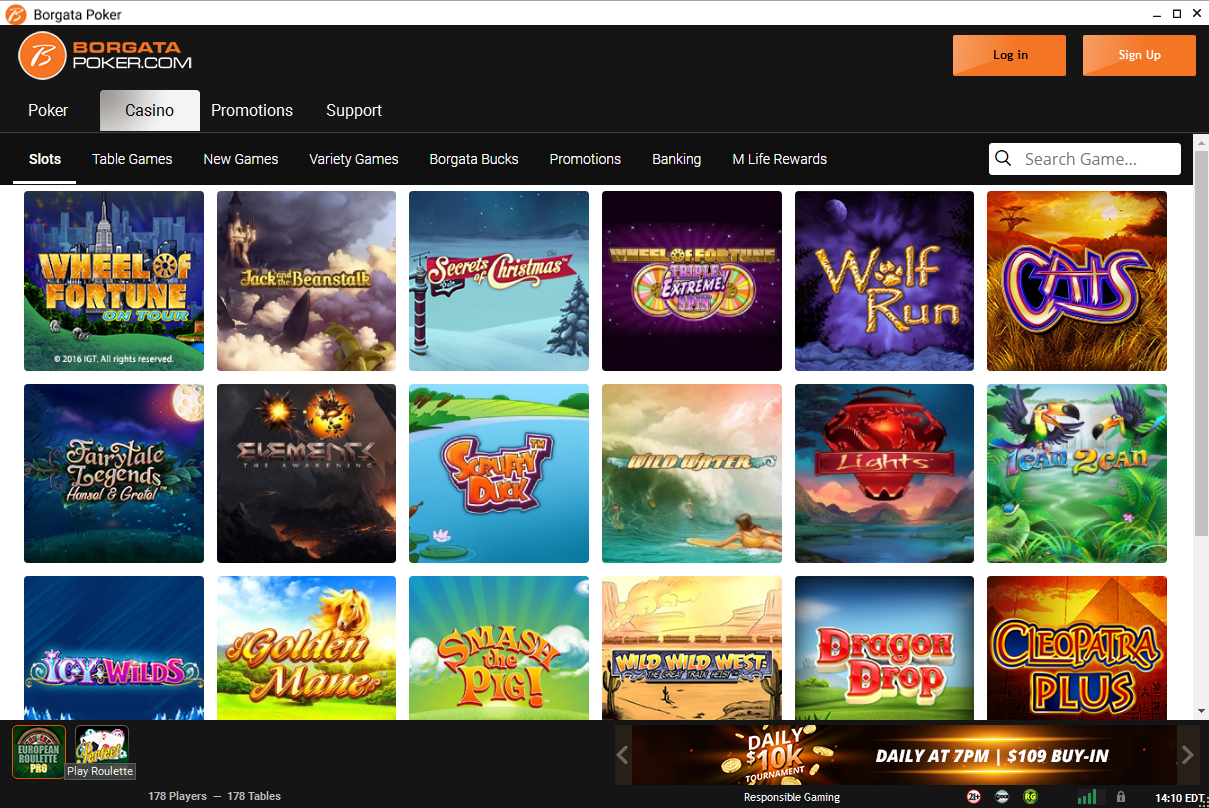Open the Poker tab

click(48, 110)
